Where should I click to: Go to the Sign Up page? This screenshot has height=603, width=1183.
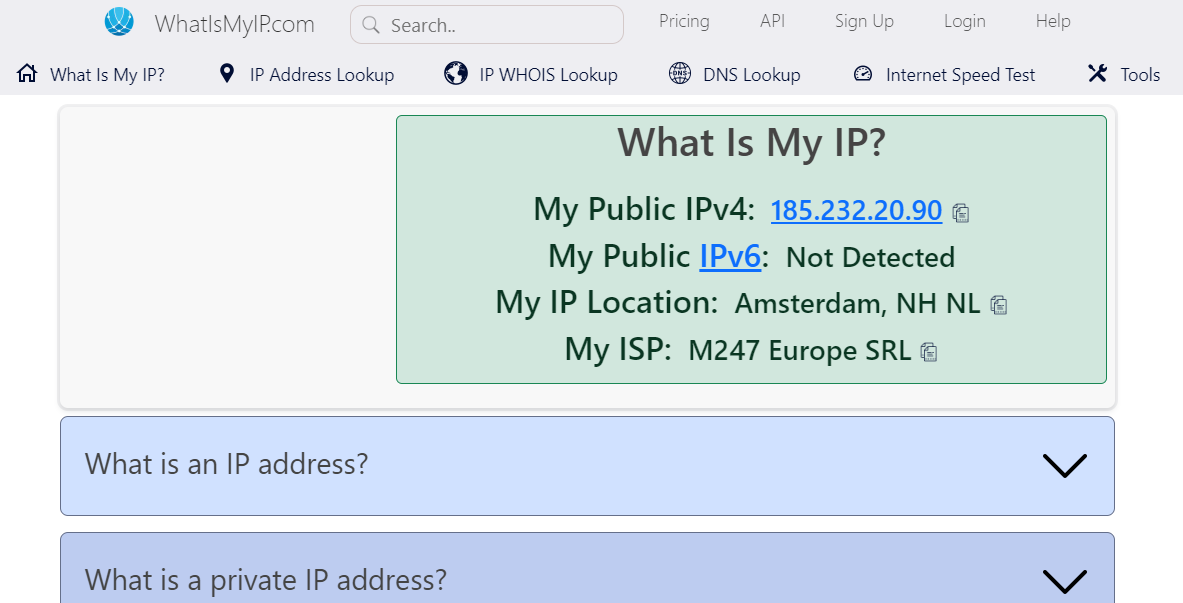[864, 21]
